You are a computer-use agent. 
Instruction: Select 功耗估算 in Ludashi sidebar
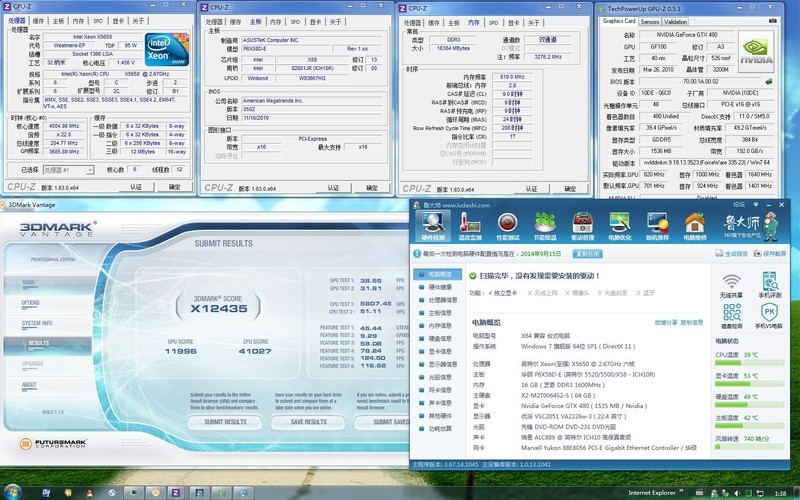pyautogui.click(x=439, y=429)
